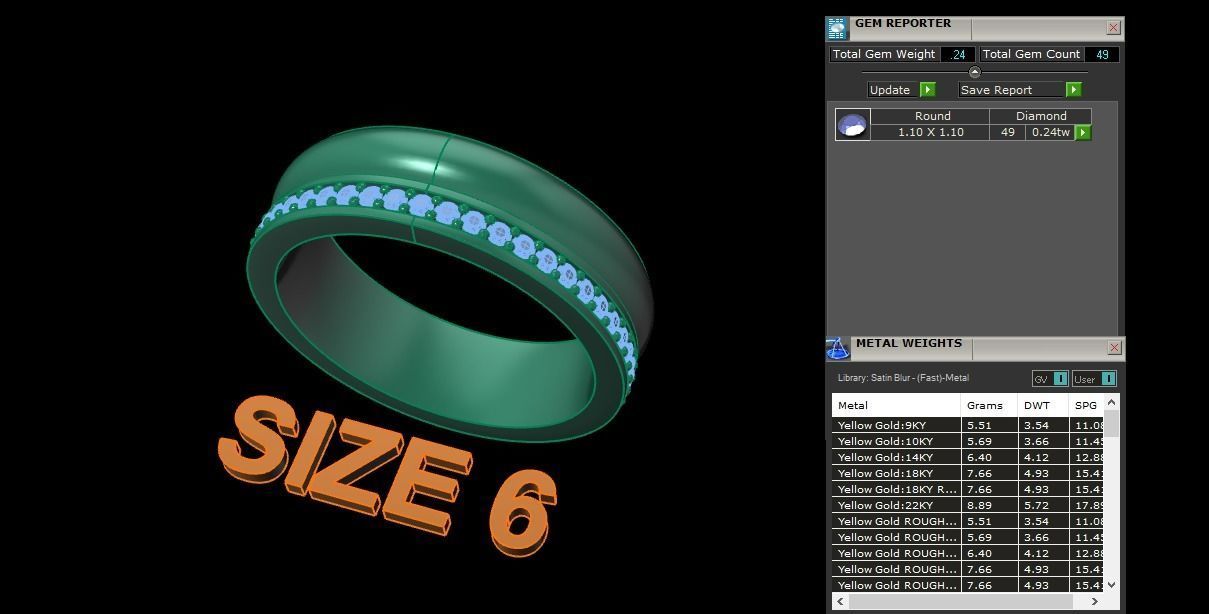The width and height of the screenshot is (1209, 614).
Task: Click the Grams column header
Action: pos(989,405)
